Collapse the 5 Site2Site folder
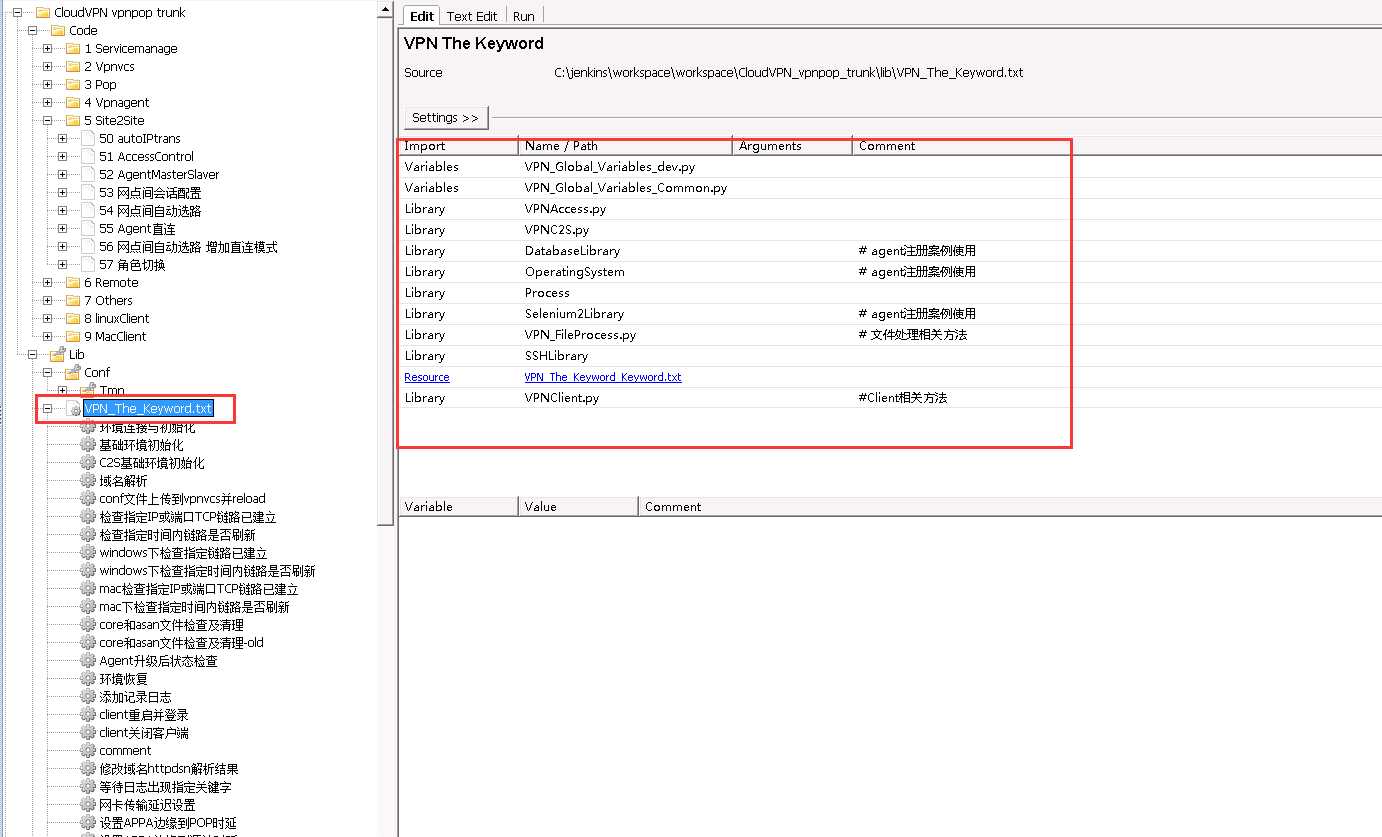Screen dimensions: 1382x837 tap(47, 121)
